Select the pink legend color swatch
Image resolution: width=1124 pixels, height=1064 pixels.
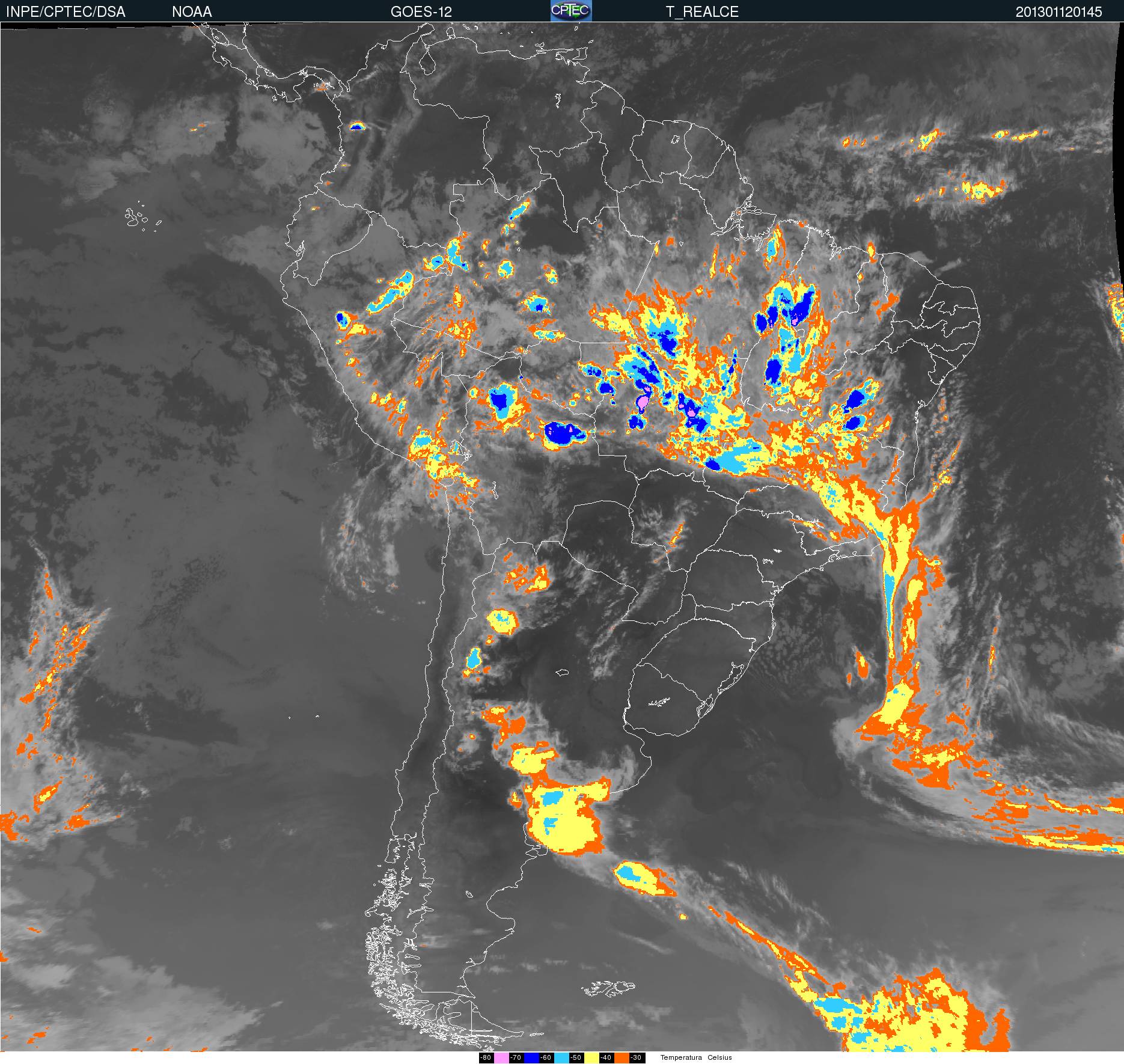coord(501,1058)
